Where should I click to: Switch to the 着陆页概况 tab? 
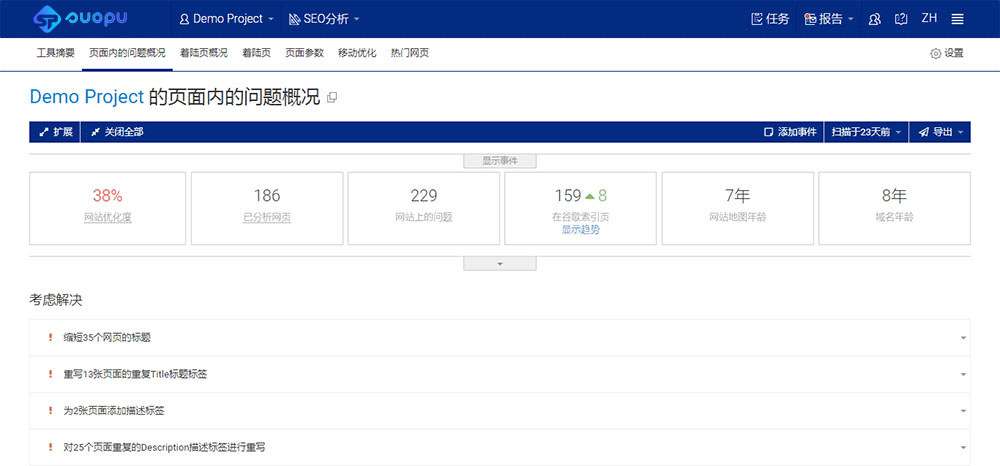pyautogui.click(x=203, y=54)
